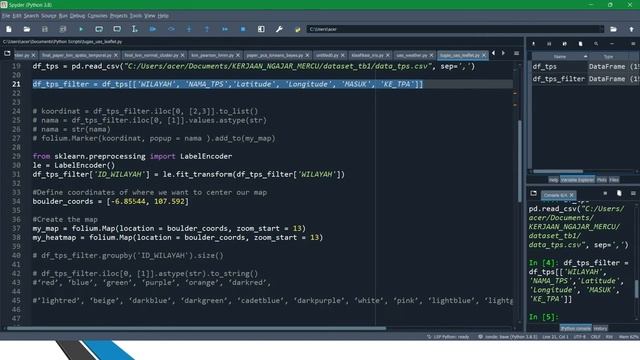The image size is (640, 360).
Task: Open the Help menu
Action: [163, 16]
